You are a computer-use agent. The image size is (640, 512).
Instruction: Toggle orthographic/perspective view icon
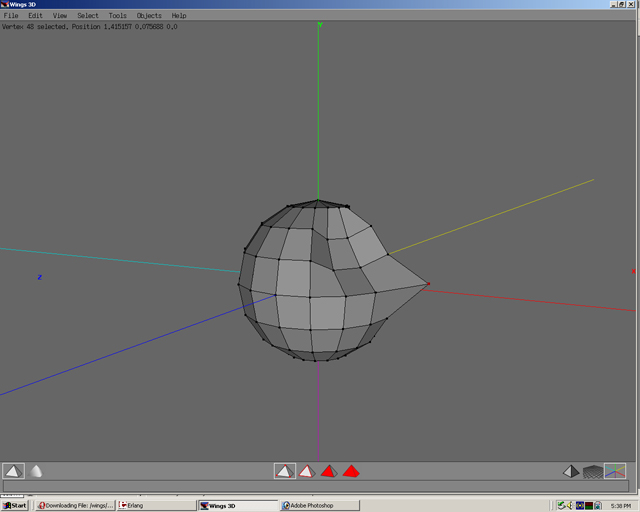pos(570,471)
